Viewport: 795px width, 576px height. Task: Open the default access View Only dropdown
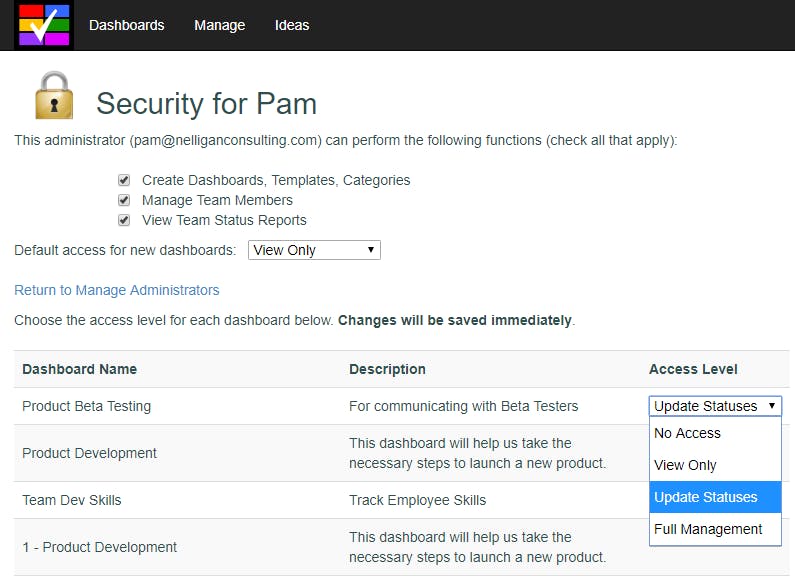[x=314, y=250]
